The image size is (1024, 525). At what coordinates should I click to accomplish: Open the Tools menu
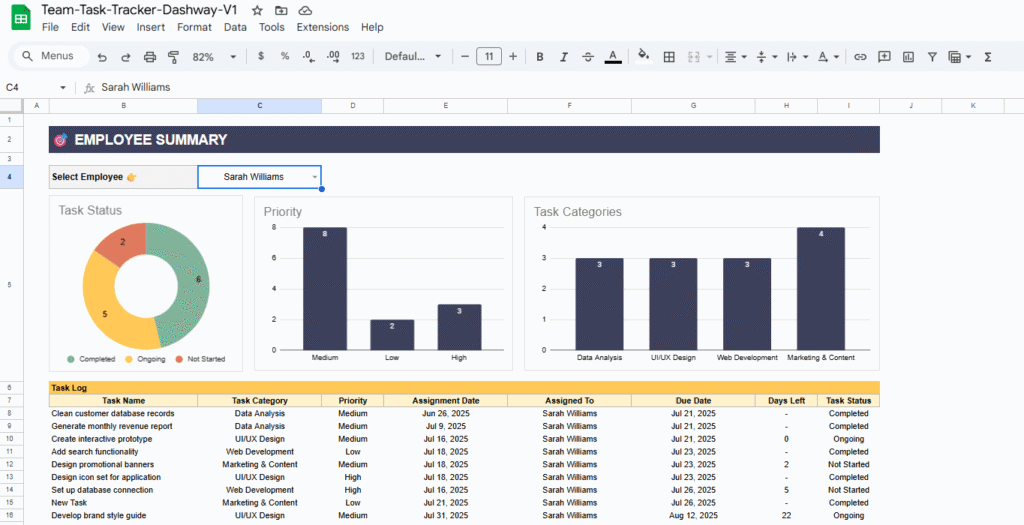(x=272, y=27)
